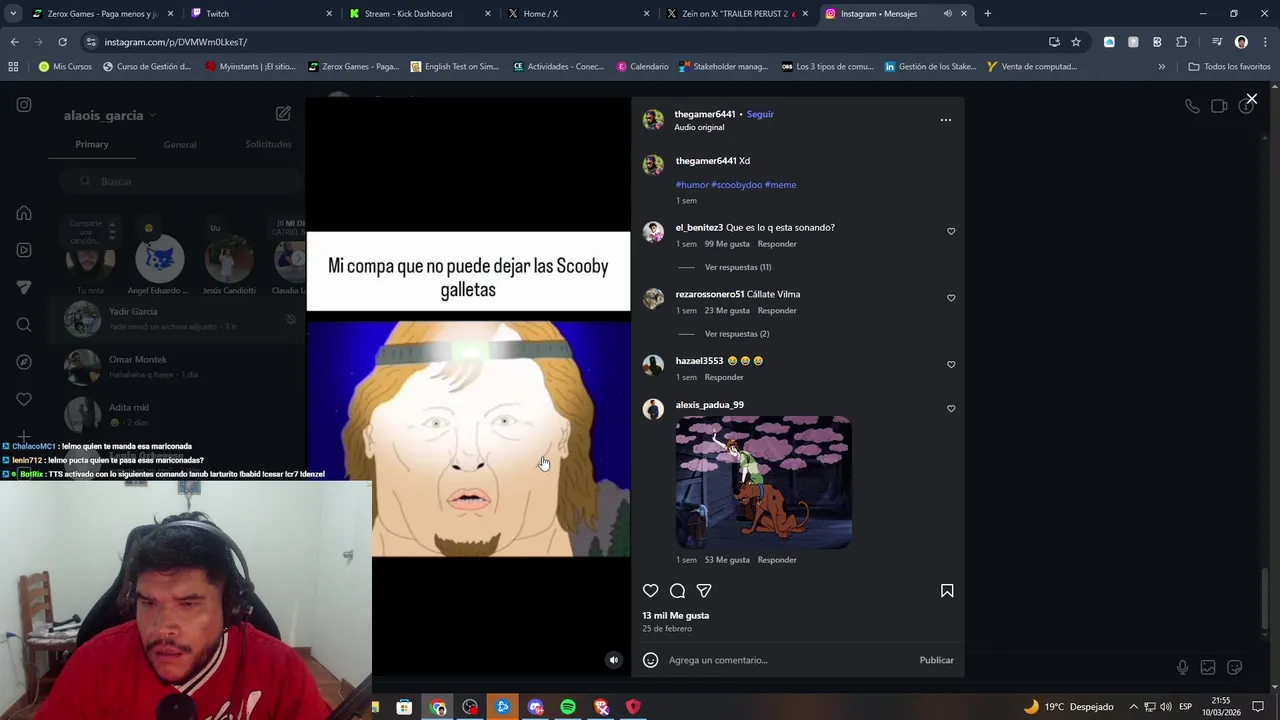Open Notifications heart in the sidebar
This screenshot has height=720, width=1280.
(x=24, y=399)
